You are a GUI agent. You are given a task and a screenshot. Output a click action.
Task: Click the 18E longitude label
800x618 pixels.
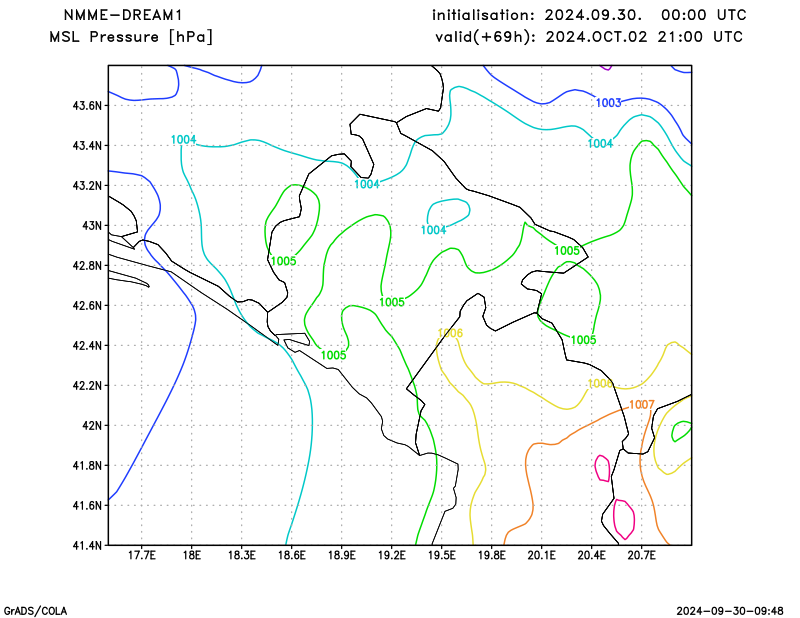point(192,555)
